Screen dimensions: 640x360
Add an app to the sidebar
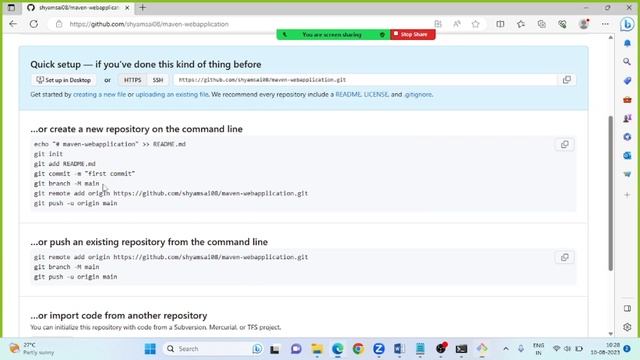[x=627, y=195]
